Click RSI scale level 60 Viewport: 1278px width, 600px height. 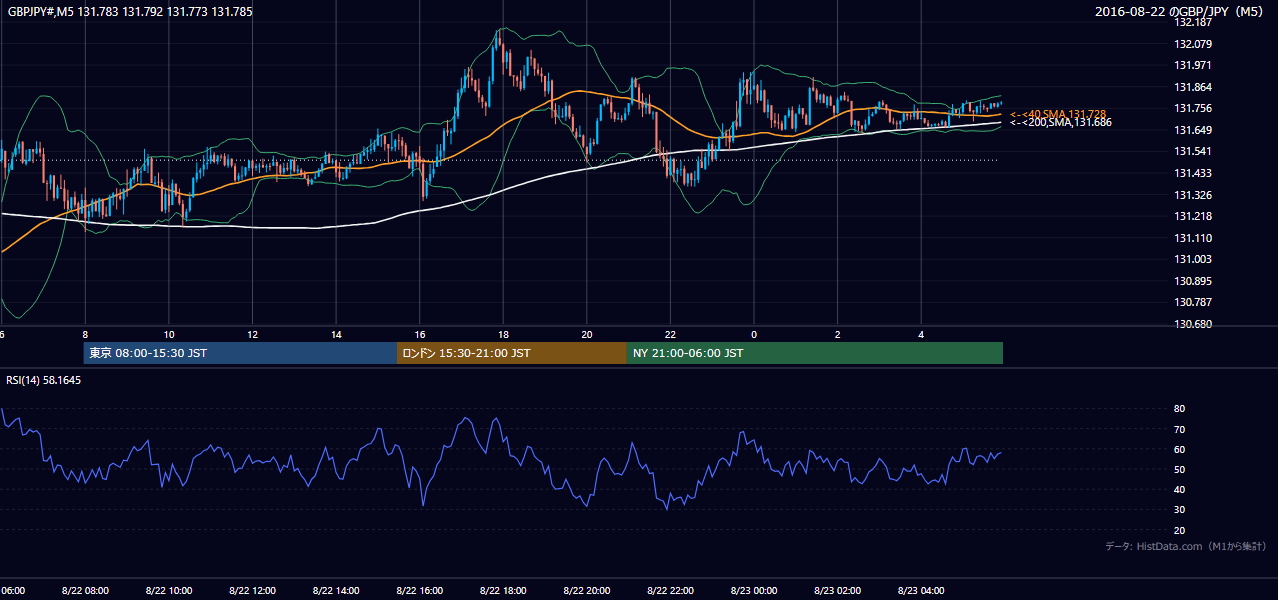coord(1180,449)
